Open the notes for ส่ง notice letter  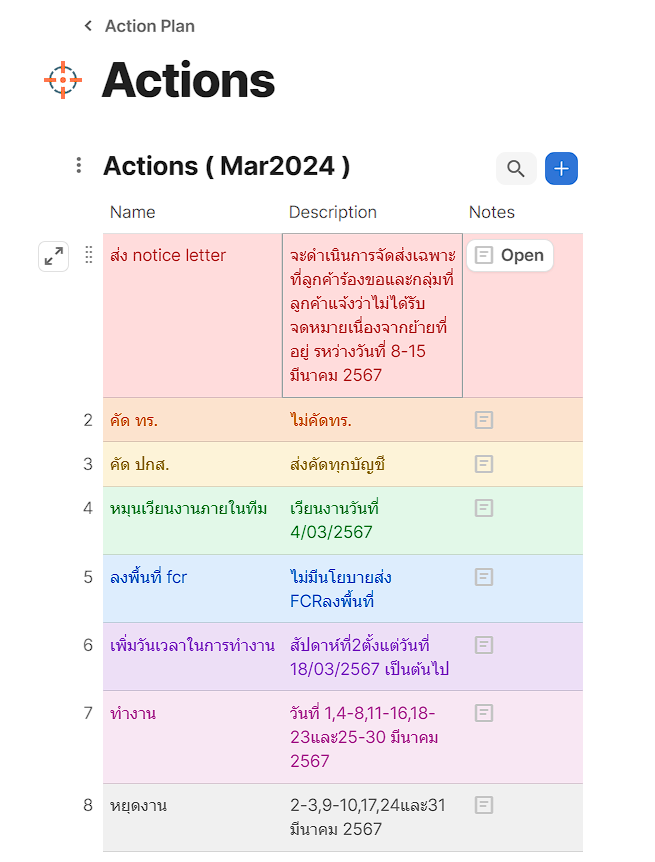[510, 255]
